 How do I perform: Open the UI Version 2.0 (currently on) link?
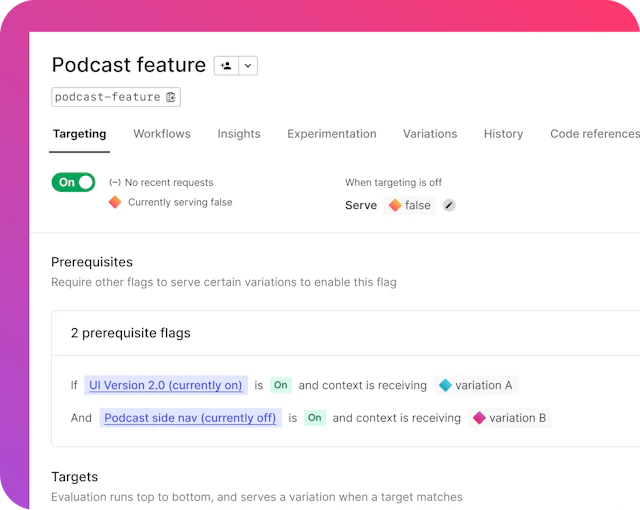click(166, 385)
